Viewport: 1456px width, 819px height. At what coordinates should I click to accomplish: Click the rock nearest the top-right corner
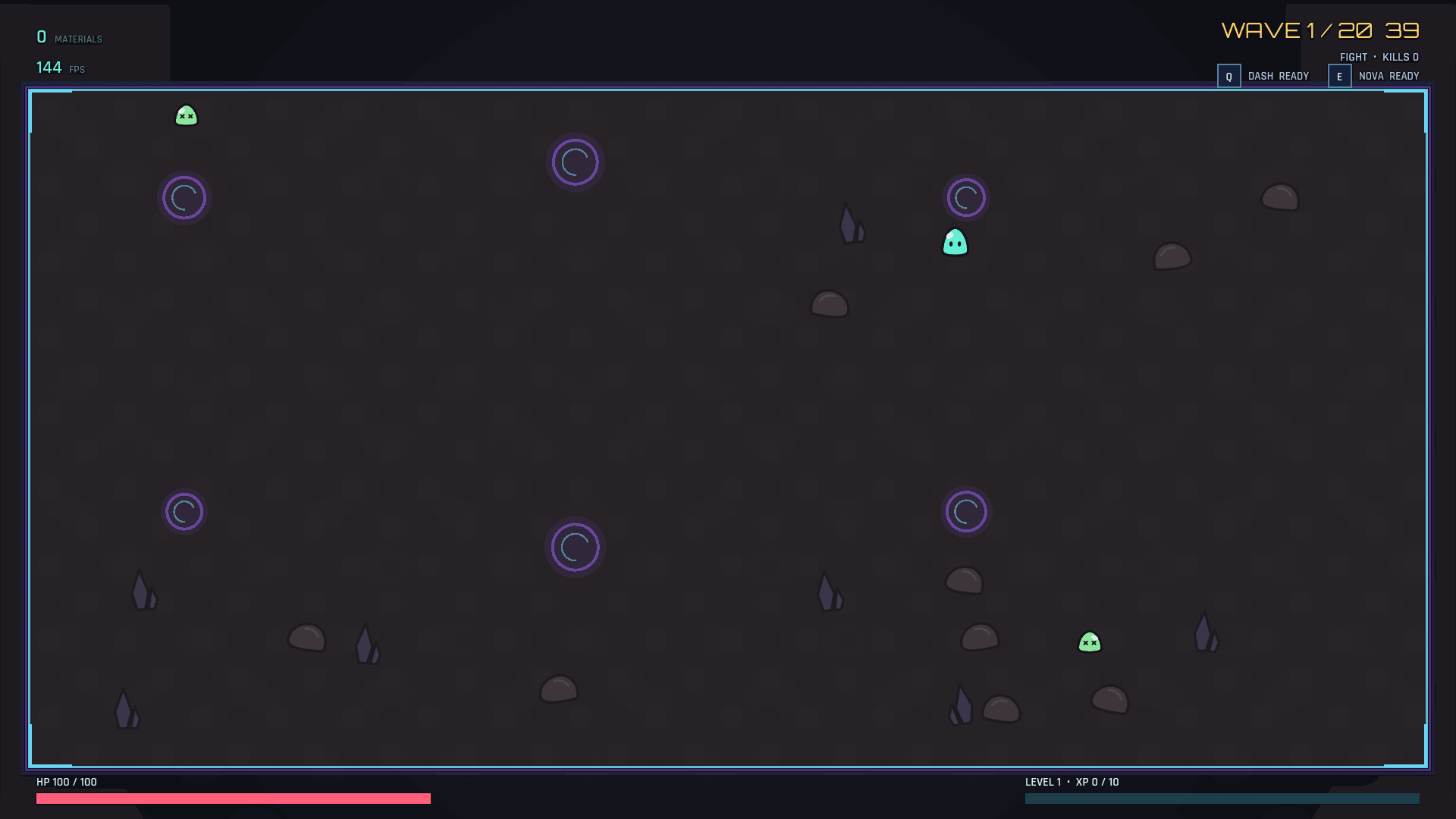1279,197
